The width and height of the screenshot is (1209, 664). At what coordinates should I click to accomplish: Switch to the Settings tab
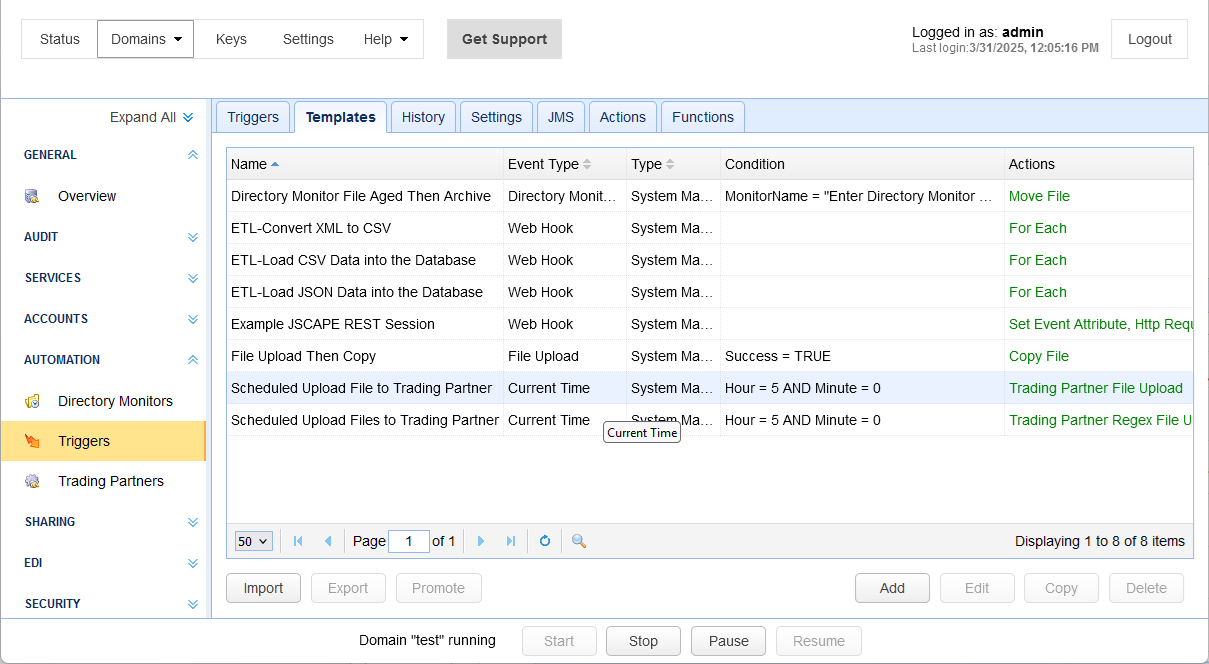click(x=496, y=117)
